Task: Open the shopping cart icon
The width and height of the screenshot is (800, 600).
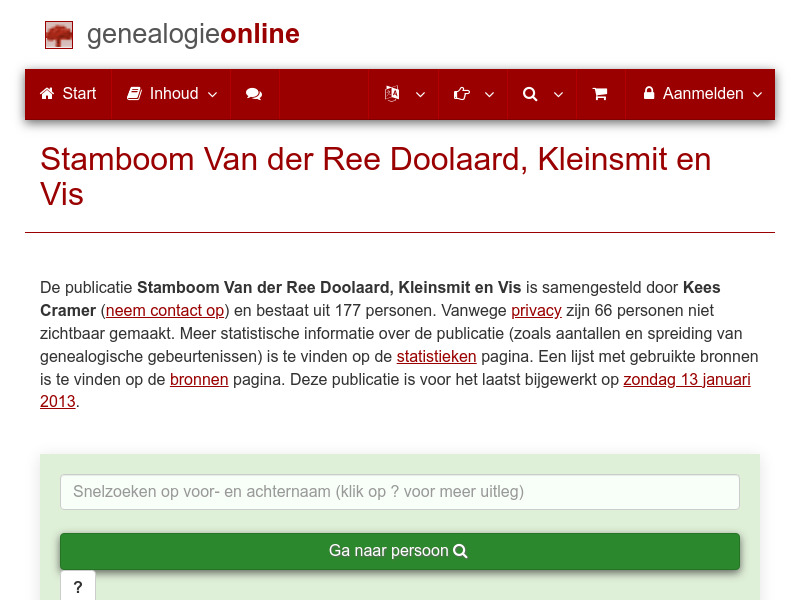Action: pos(600,93)
